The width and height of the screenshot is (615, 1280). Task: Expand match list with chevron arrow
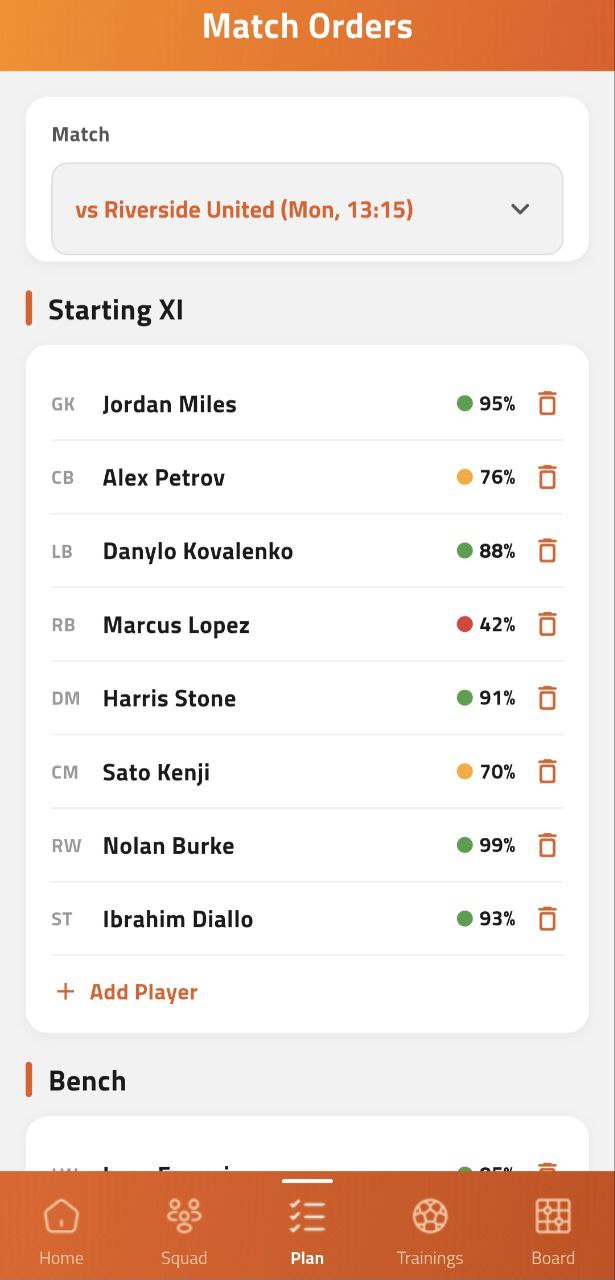coord(520,209)
